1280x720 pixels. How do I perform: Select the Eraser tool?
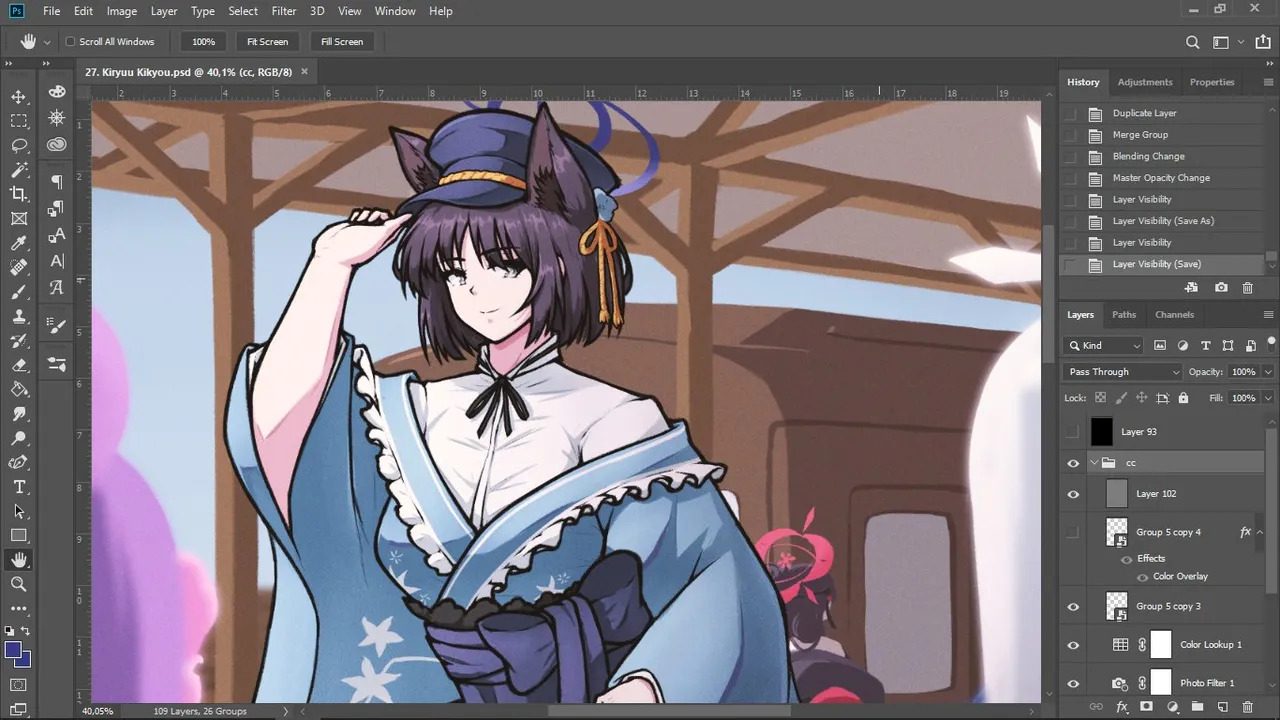point(19,365)
